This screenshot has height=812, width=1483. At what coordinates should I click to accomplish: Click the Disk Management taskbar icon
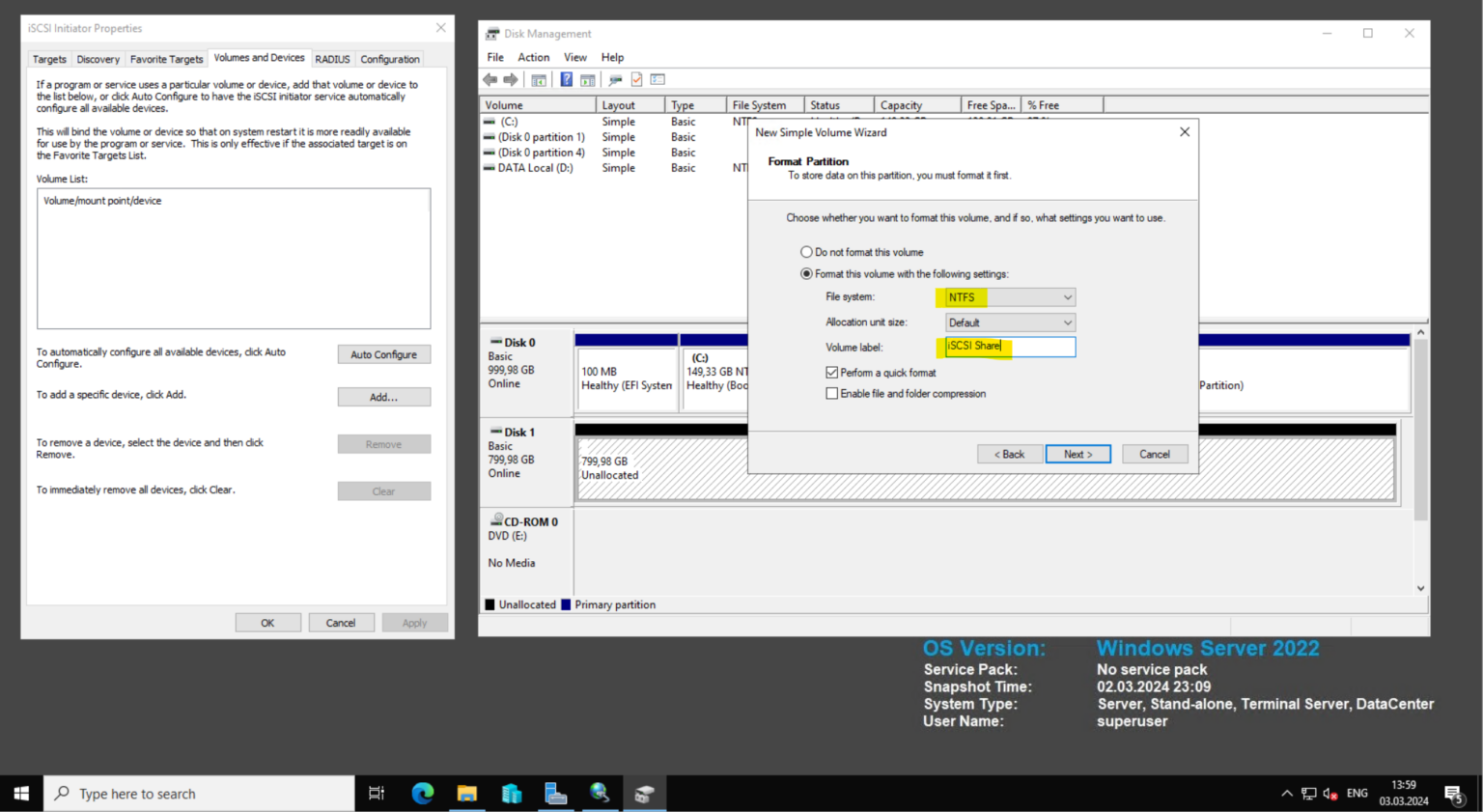(x=644, y=793)
